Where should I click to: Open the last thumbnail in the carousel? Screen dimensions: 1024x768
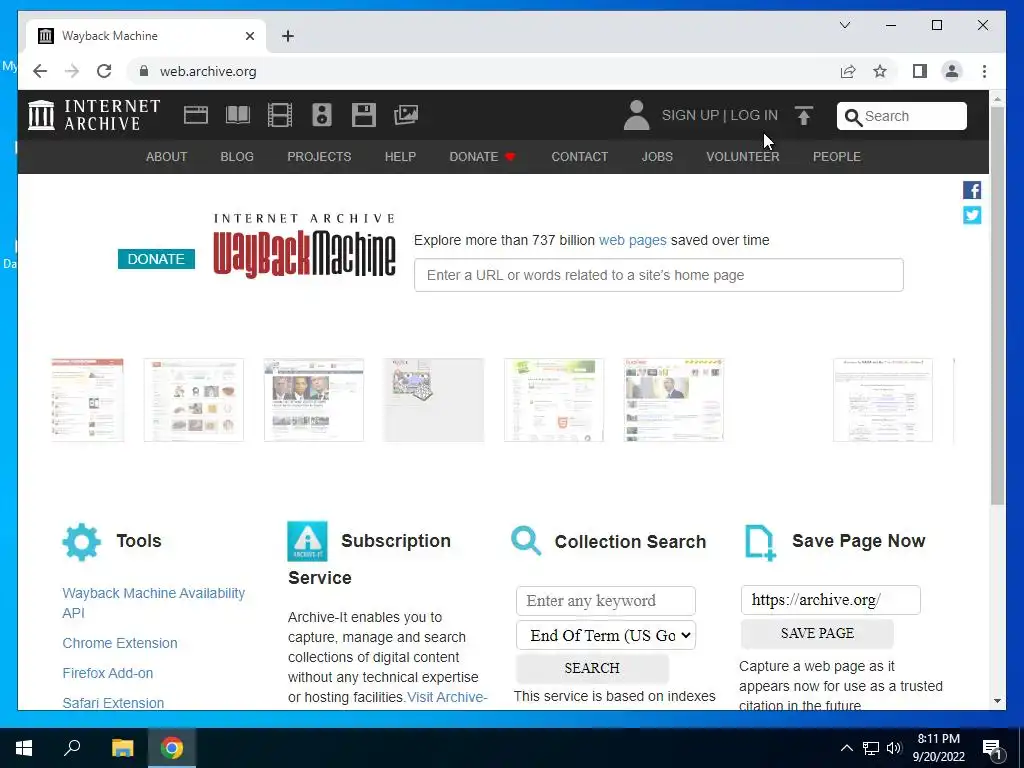882,400
